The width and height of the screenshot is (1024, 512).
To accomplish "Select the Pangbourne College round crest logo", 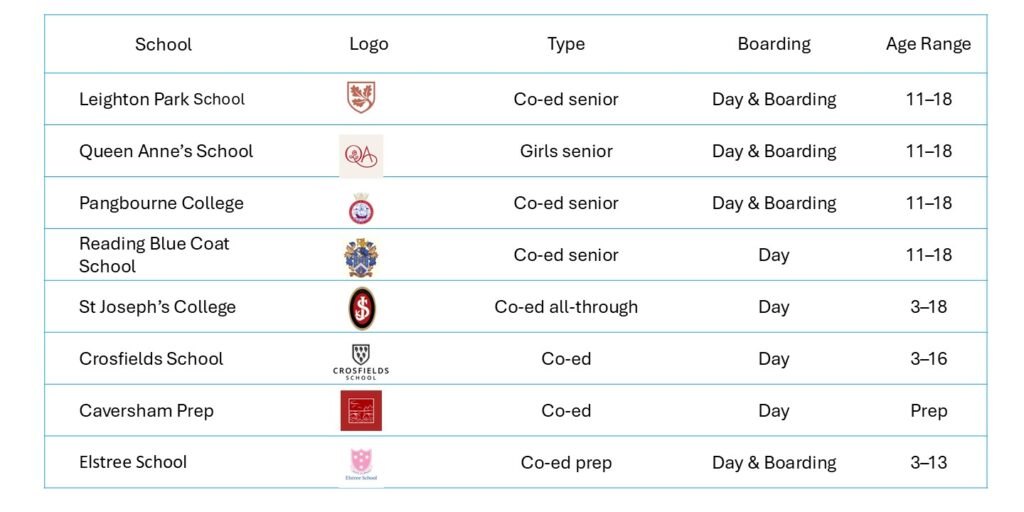I will pos(361,207).
